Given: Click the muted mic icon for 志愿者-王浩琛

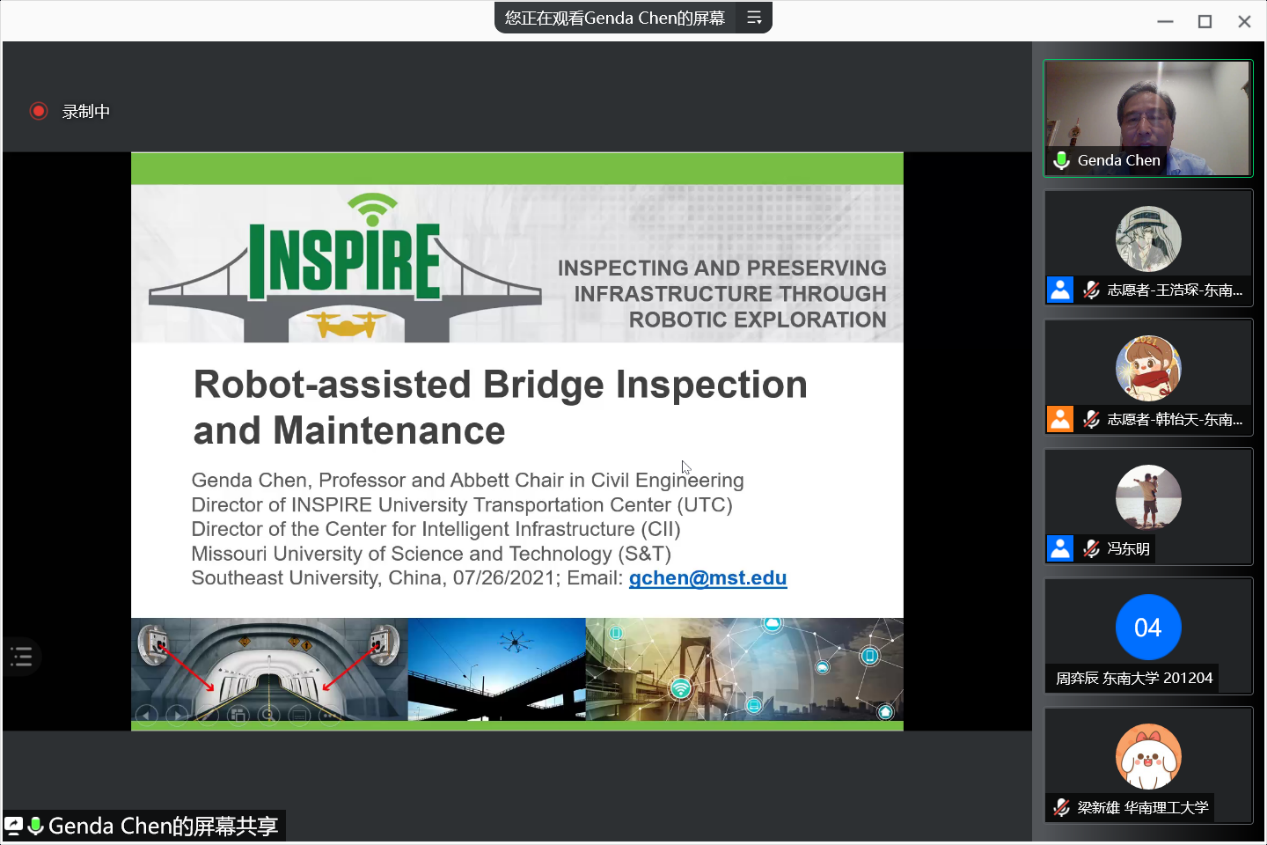Looking at the screenshot, I should pyautogui.click(x=1091, y=290).
